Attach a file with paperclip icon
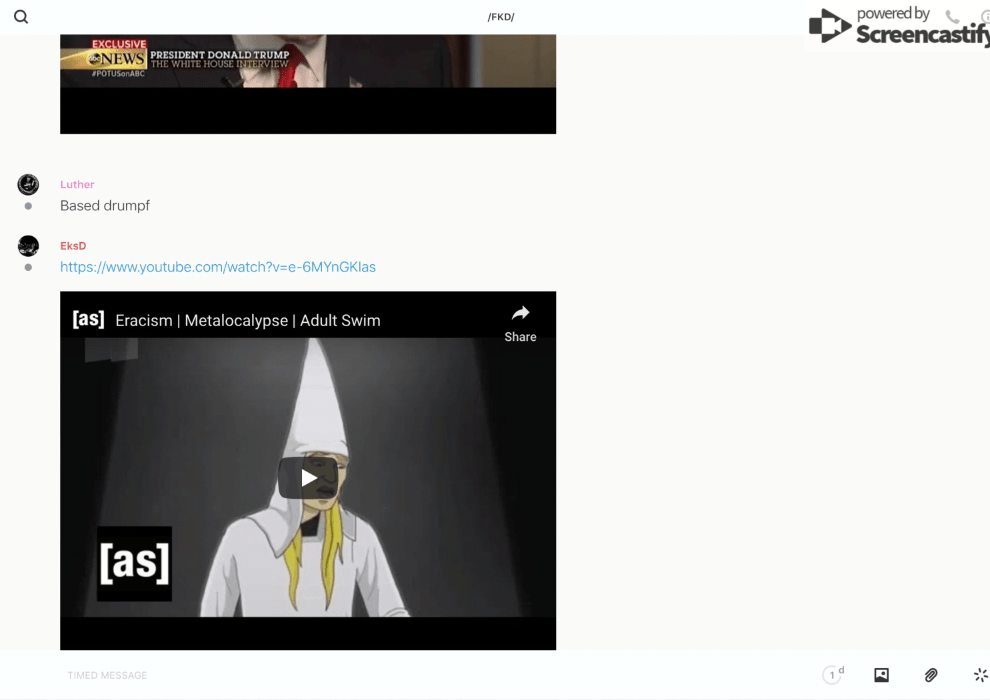Viewport: 990px width, 700px height. 931,675
